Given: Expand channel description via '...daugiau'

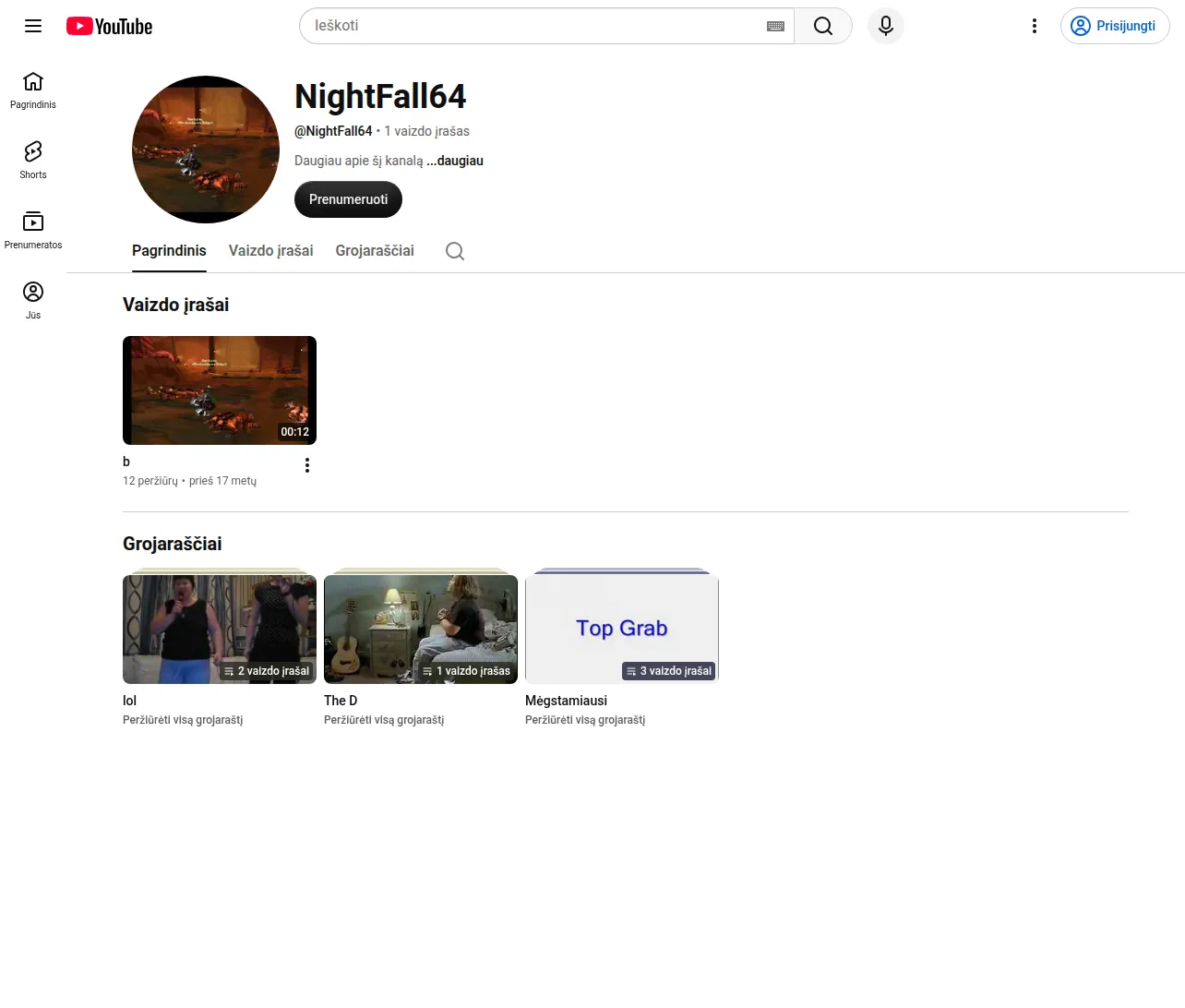Looking at the screenshot, I should [x=455, y=161].
